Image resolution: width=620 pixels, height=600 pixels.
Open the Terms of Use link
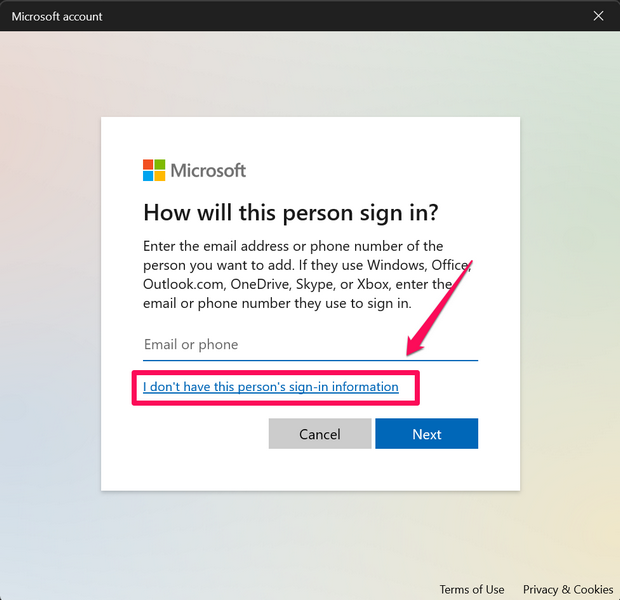point(472,589)
